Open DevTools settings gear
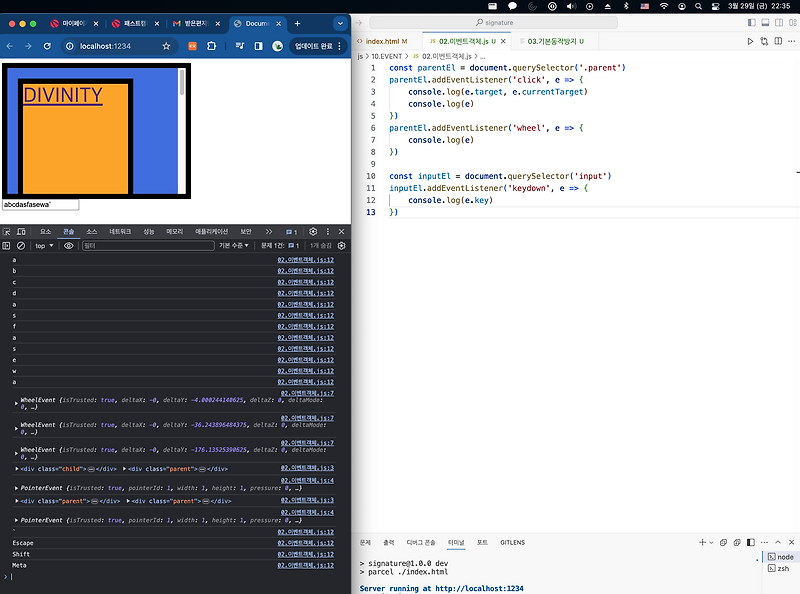 pos(313,232)
